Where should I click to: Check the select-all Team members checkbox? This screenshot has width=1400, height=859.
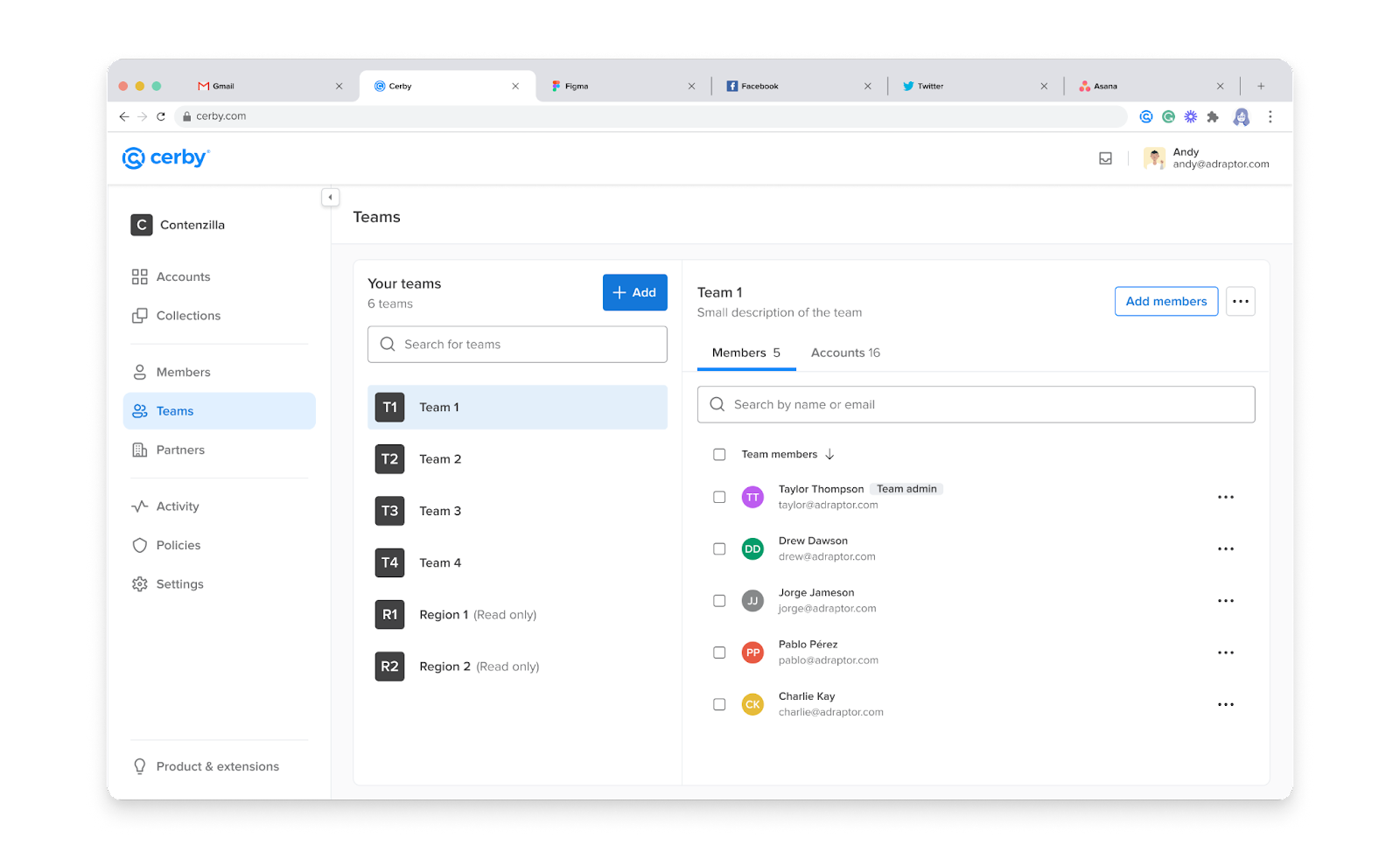[x=719, y=454]
